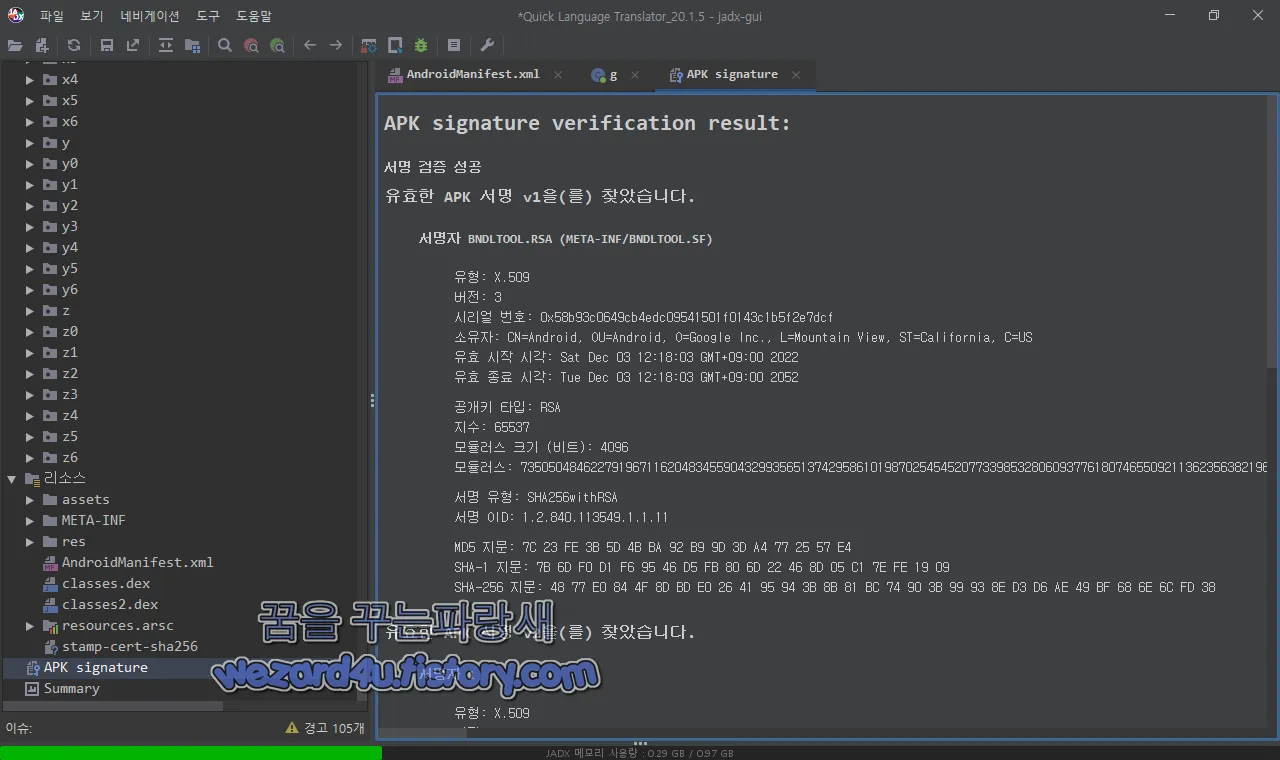1280x760 pixels.
Task: Open the 보기 menu
Action: (92, 16)
